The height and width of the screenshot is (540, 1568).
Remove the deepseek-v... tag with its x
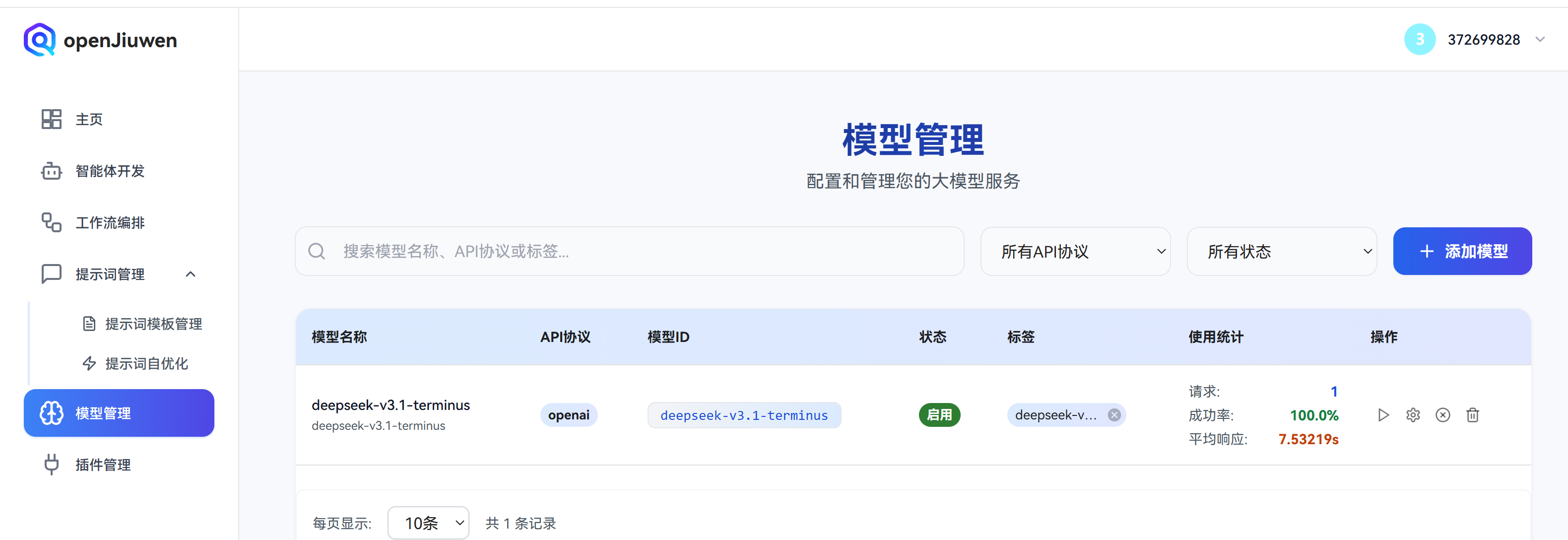point(1114,415)
